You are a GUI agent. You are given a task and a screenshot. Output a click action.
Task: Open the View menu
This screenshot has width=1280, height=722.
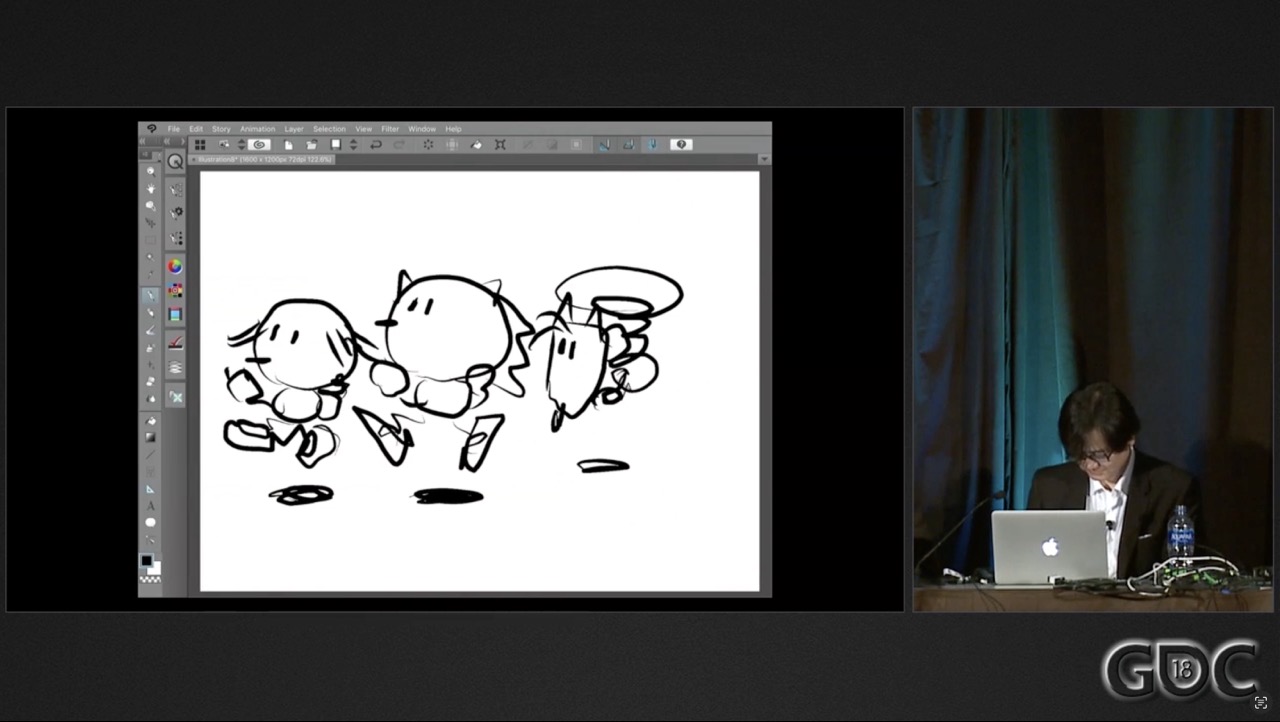pyautogui.click(x=364, y=129)
